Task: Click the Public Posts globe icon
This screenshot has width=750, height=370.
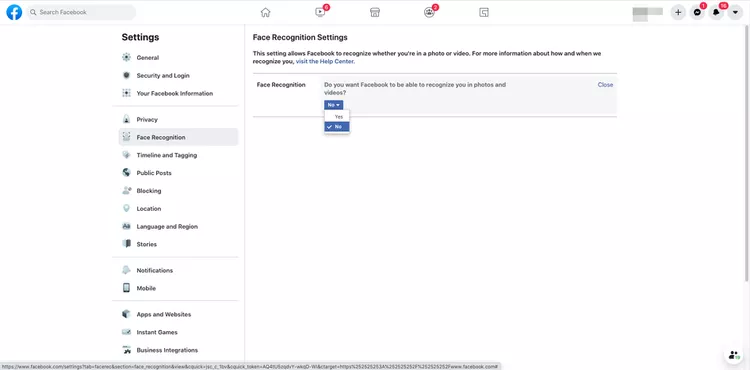Action: 126,173
